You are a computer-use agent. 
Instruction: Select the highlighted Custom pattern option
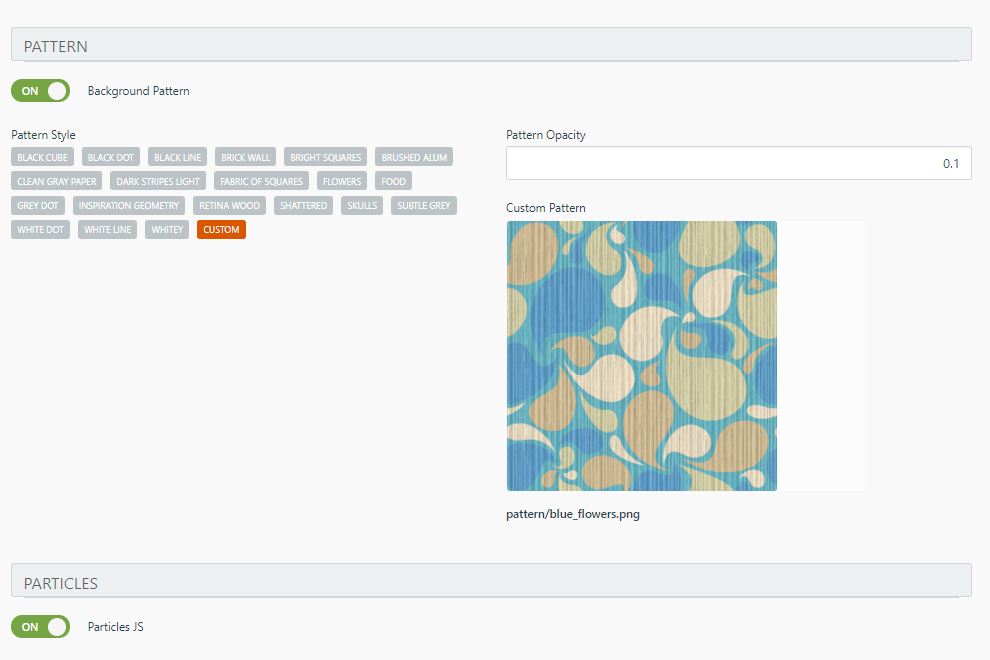(221, 229)
